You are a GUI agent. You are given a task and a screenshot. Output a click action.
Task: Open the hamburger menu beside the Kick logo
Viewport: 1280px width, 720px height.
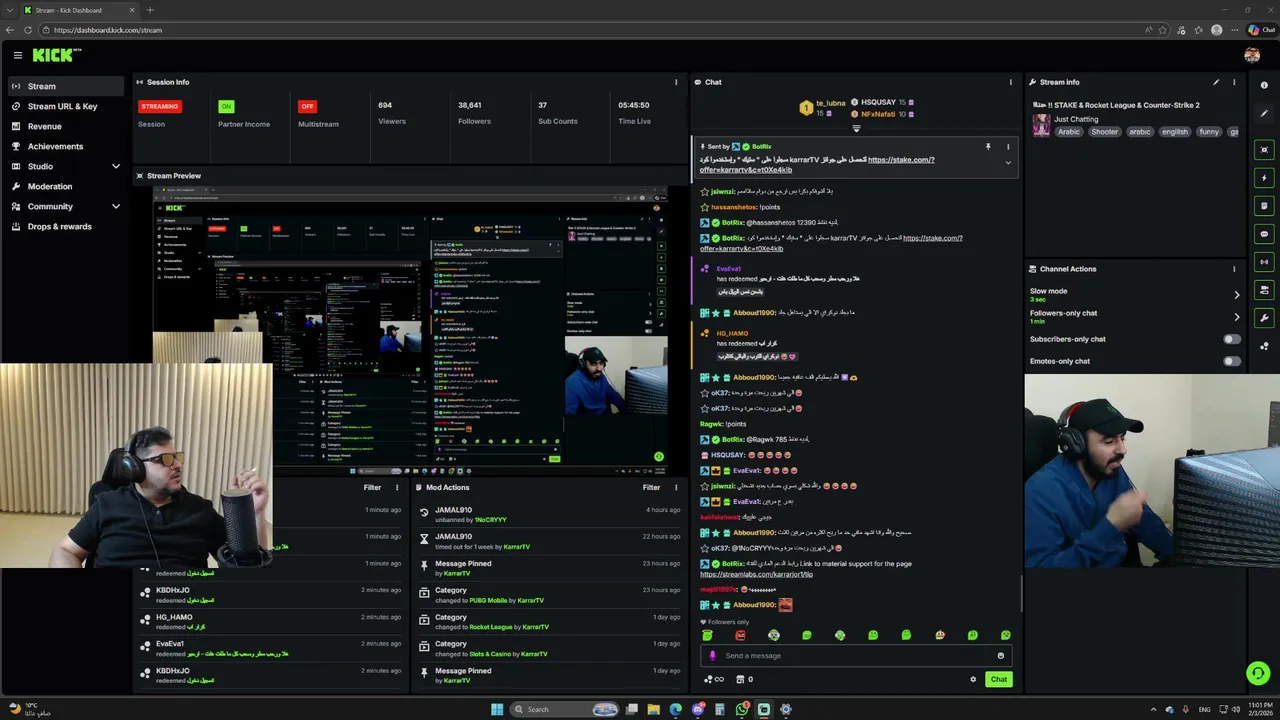17,56
